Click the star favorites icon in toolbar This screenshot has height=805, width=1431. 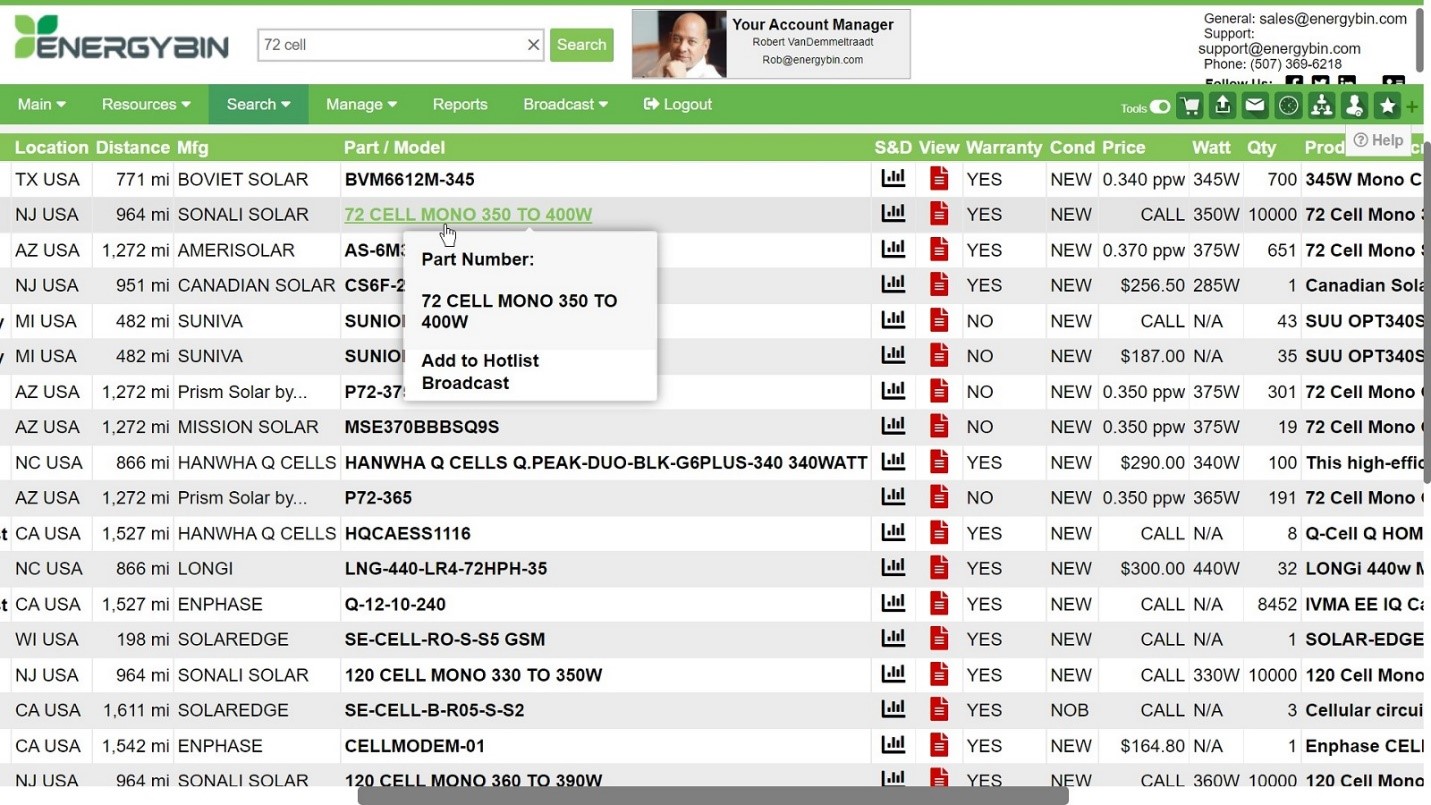click(x=1387, y=105)
